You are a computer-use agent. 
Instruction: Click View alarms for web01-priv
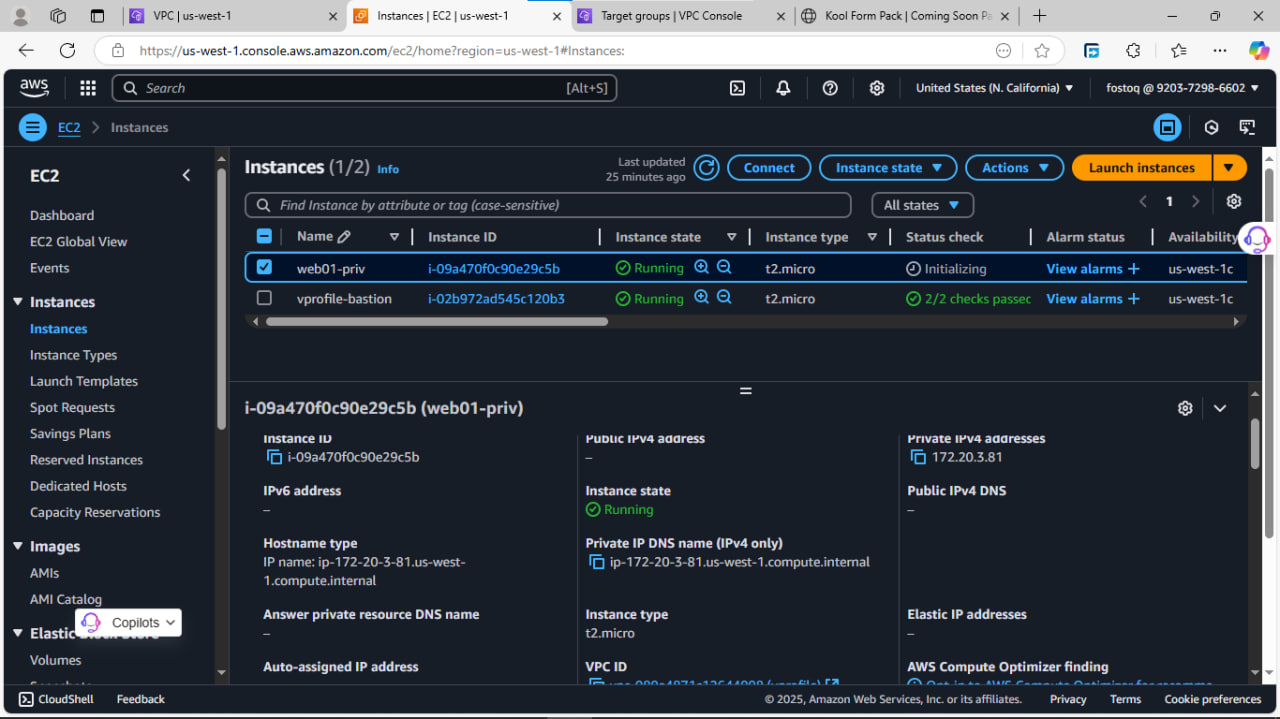coord(1093,268)
